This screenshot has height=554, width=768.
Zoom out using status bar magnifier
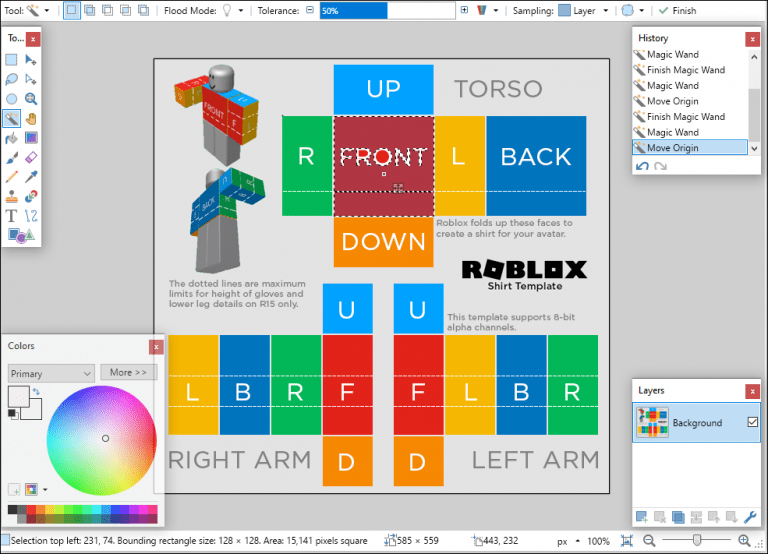pos(649,541)
